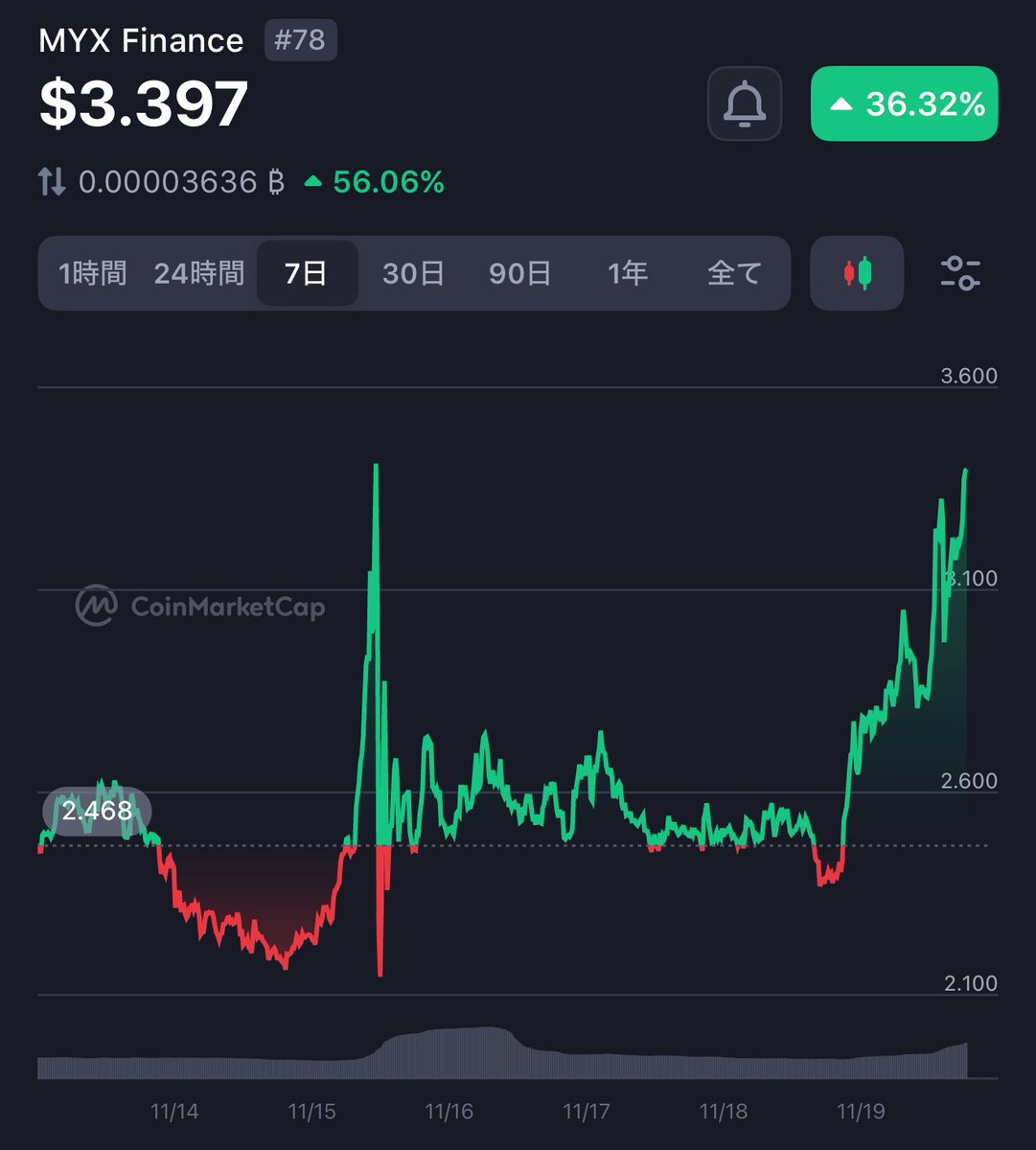Viewport: 1036px width, 1150px height.
Task: Select the 1年 time range tab
Action: [x=628, y=274]
